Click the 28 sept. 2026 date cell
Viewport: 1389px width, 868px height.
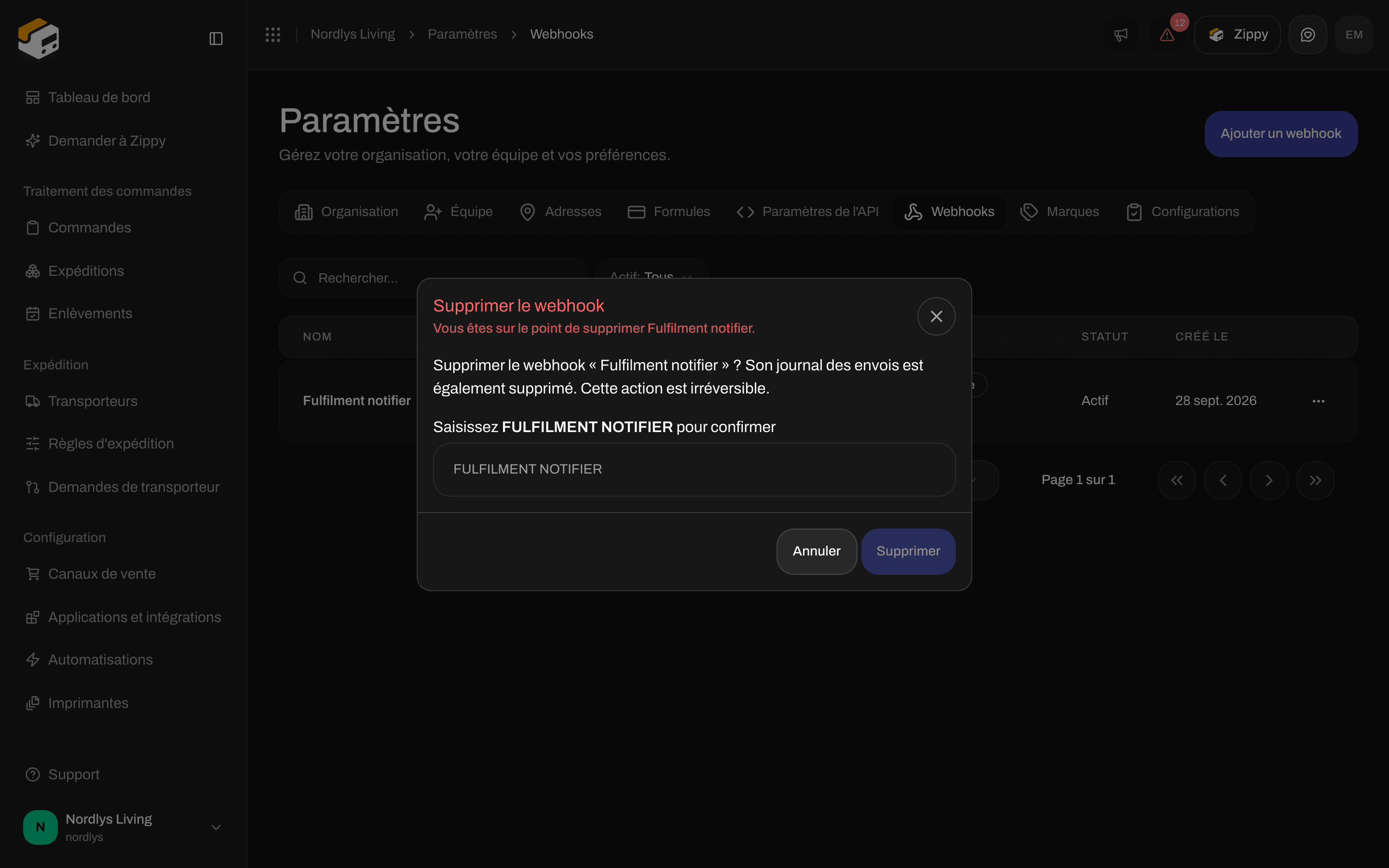[1216, 401]
